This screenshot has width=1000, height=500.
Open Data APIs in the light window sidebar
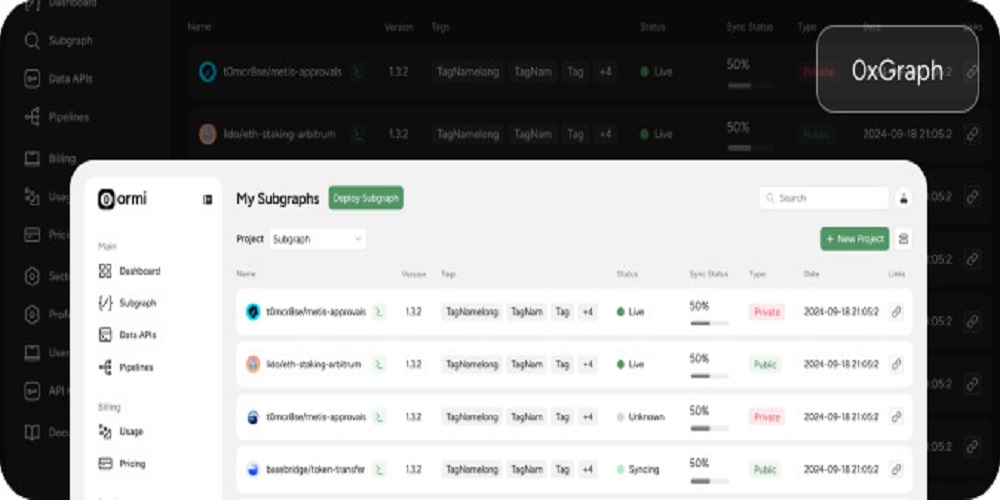(128, 335)
